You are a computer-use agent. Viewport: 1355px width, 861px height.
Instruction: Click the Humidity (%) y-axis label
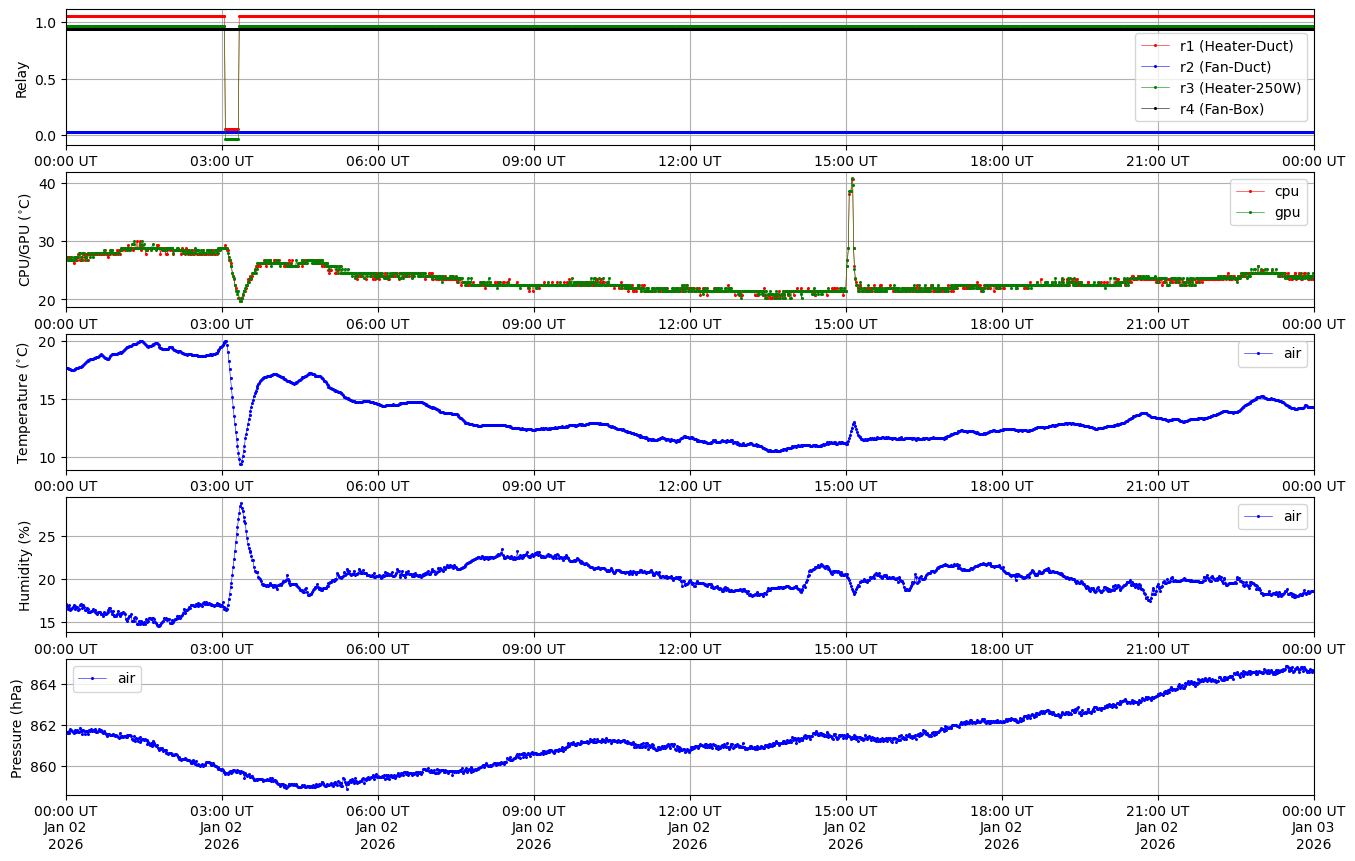click(x=24, y=565)
